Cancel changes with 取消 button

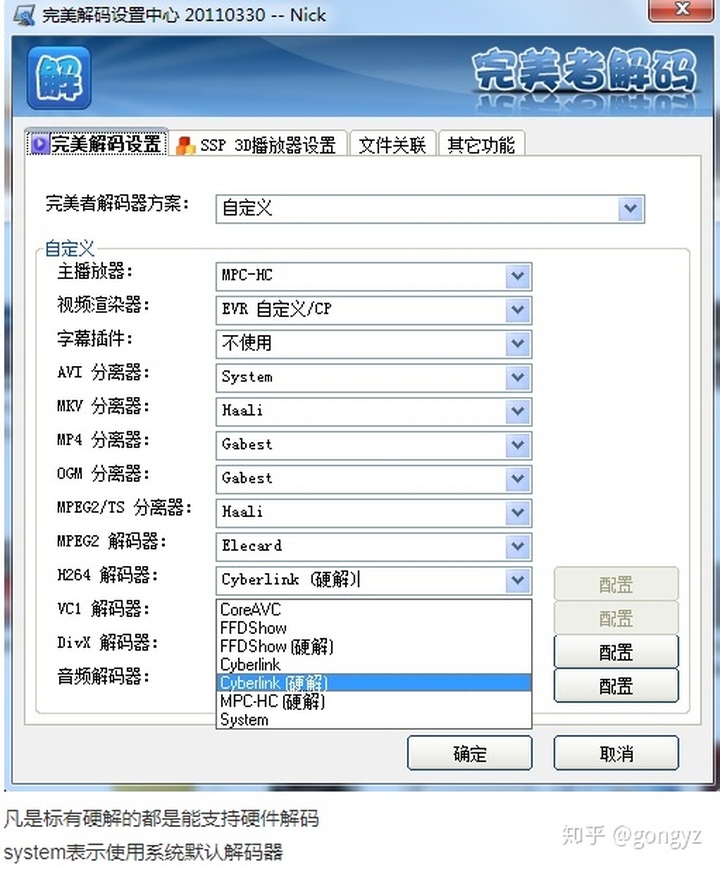(616, 753)
